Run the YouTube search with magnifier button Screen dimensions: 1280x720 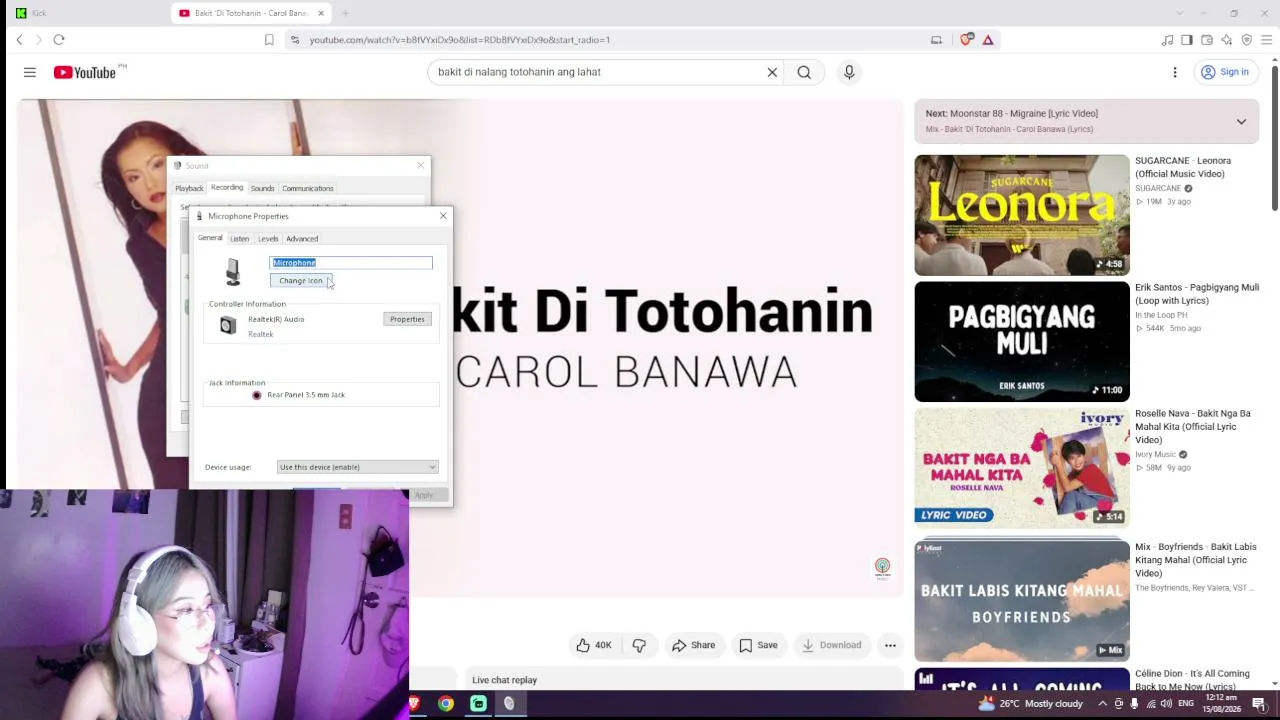[x=804, y=72]
